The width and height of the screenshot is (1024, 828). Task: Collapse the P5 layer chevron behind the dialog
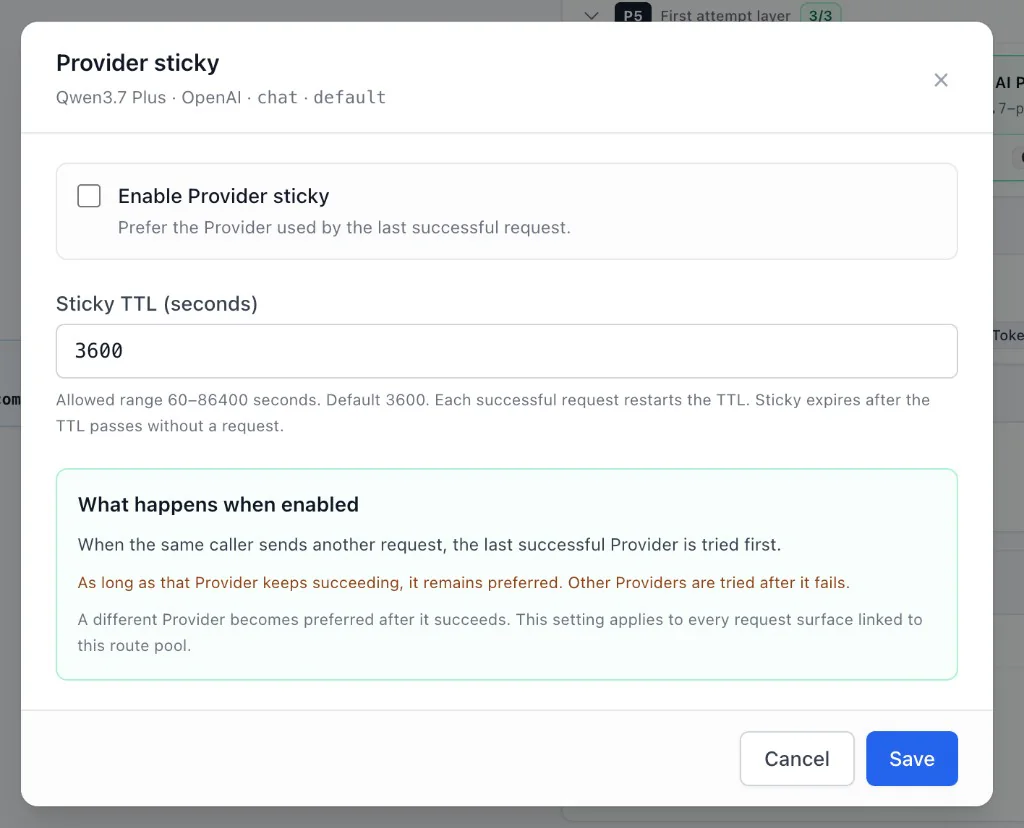click(591, 16)
